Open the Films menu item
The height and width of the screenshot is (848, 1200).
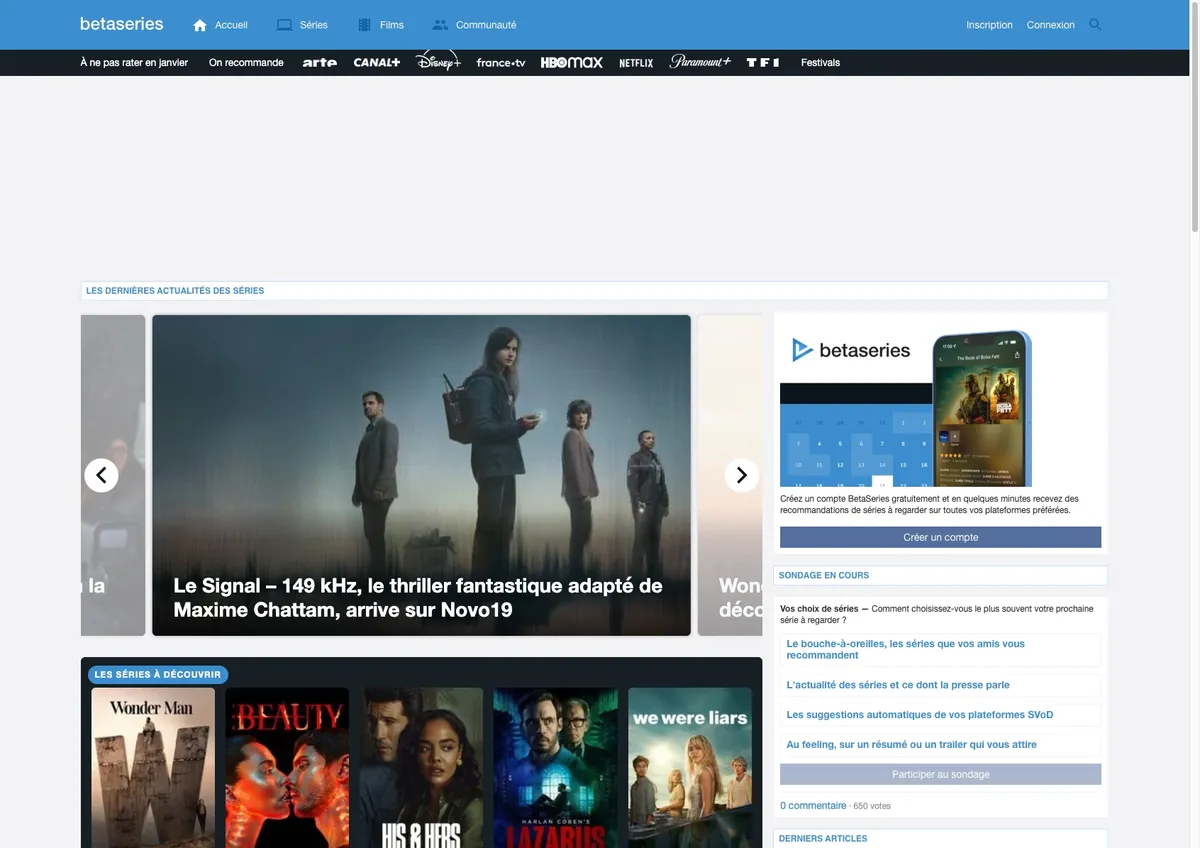(392, 25)
